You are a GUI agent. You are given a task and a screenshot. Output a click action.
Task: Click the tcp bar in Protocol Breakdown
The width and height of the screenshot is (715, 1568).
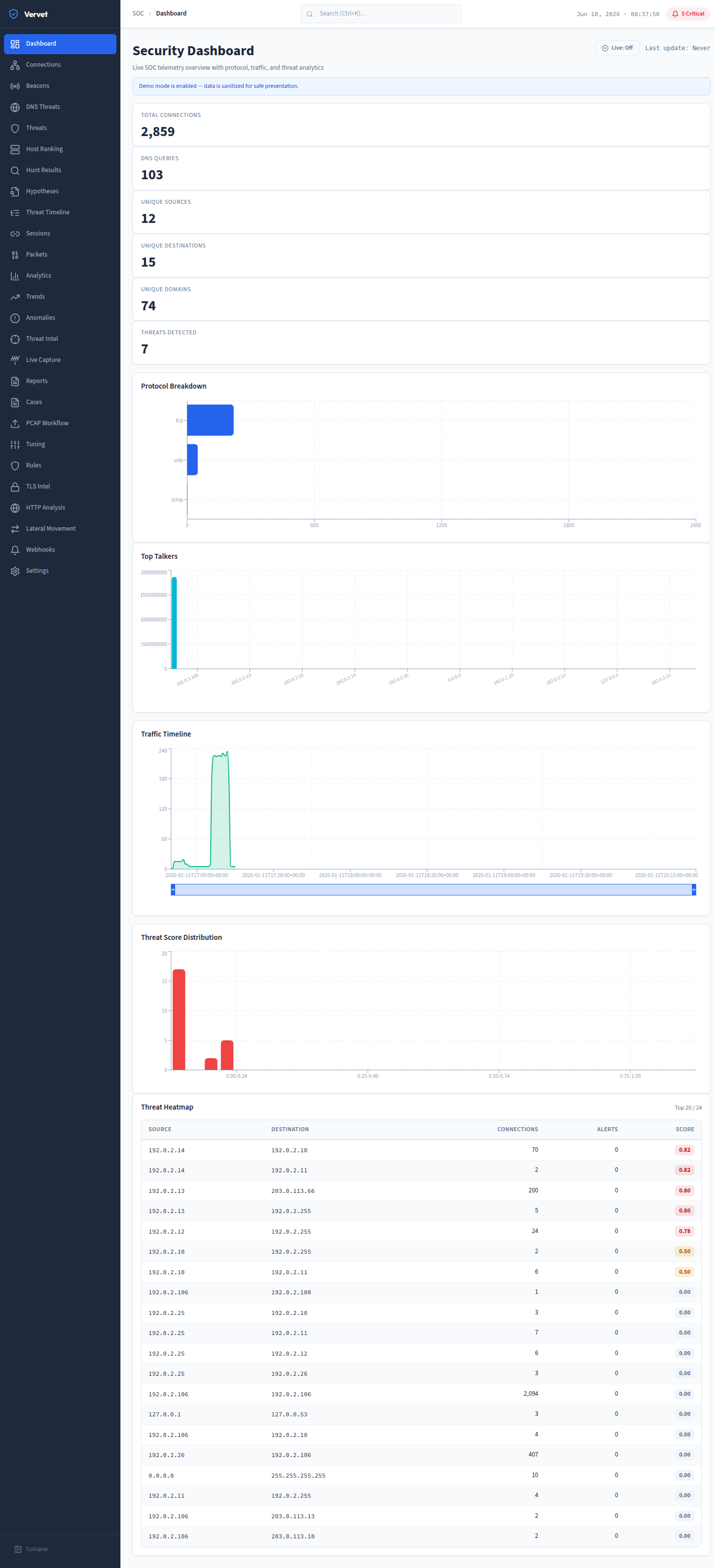210,420
